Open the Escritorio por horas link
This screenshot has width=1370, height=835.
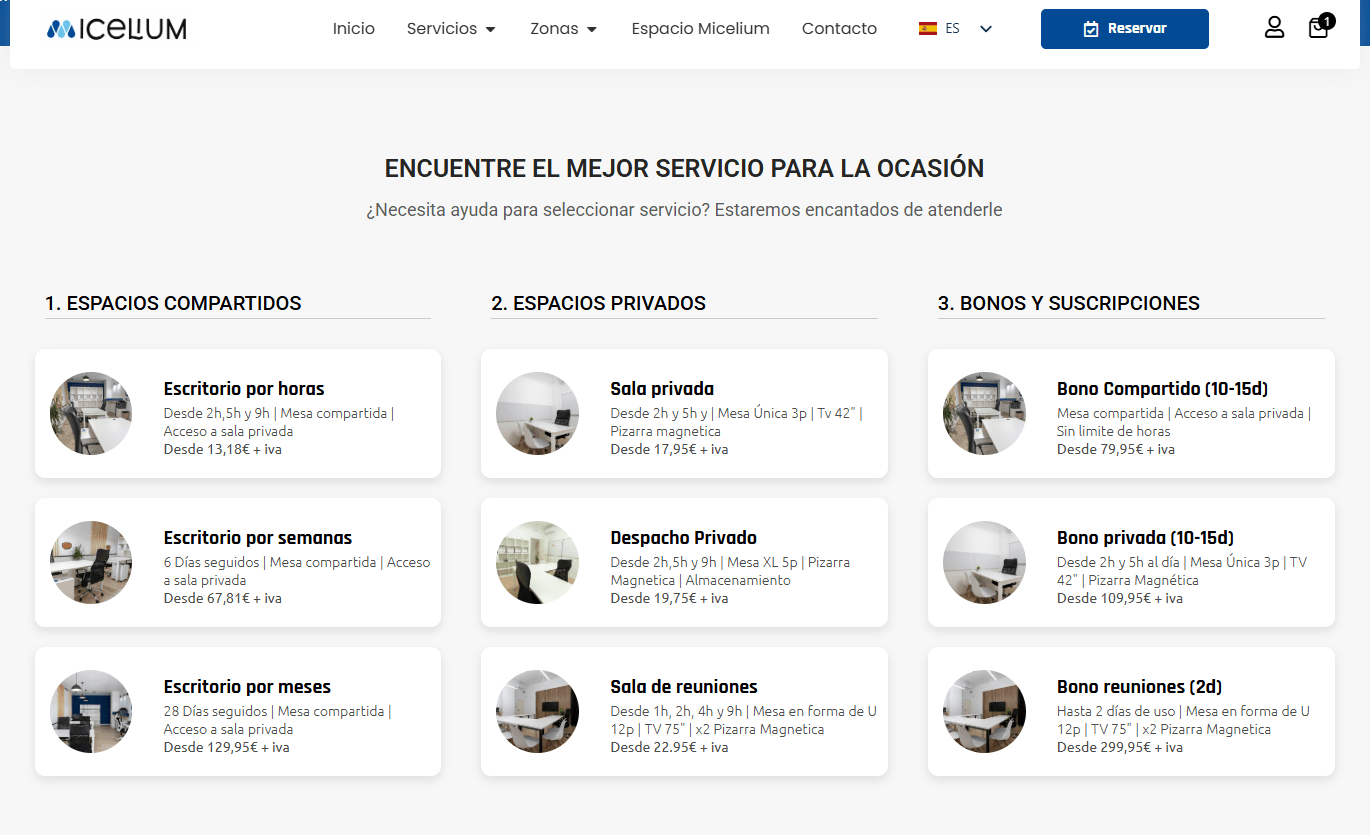click(x=244, y=389)
